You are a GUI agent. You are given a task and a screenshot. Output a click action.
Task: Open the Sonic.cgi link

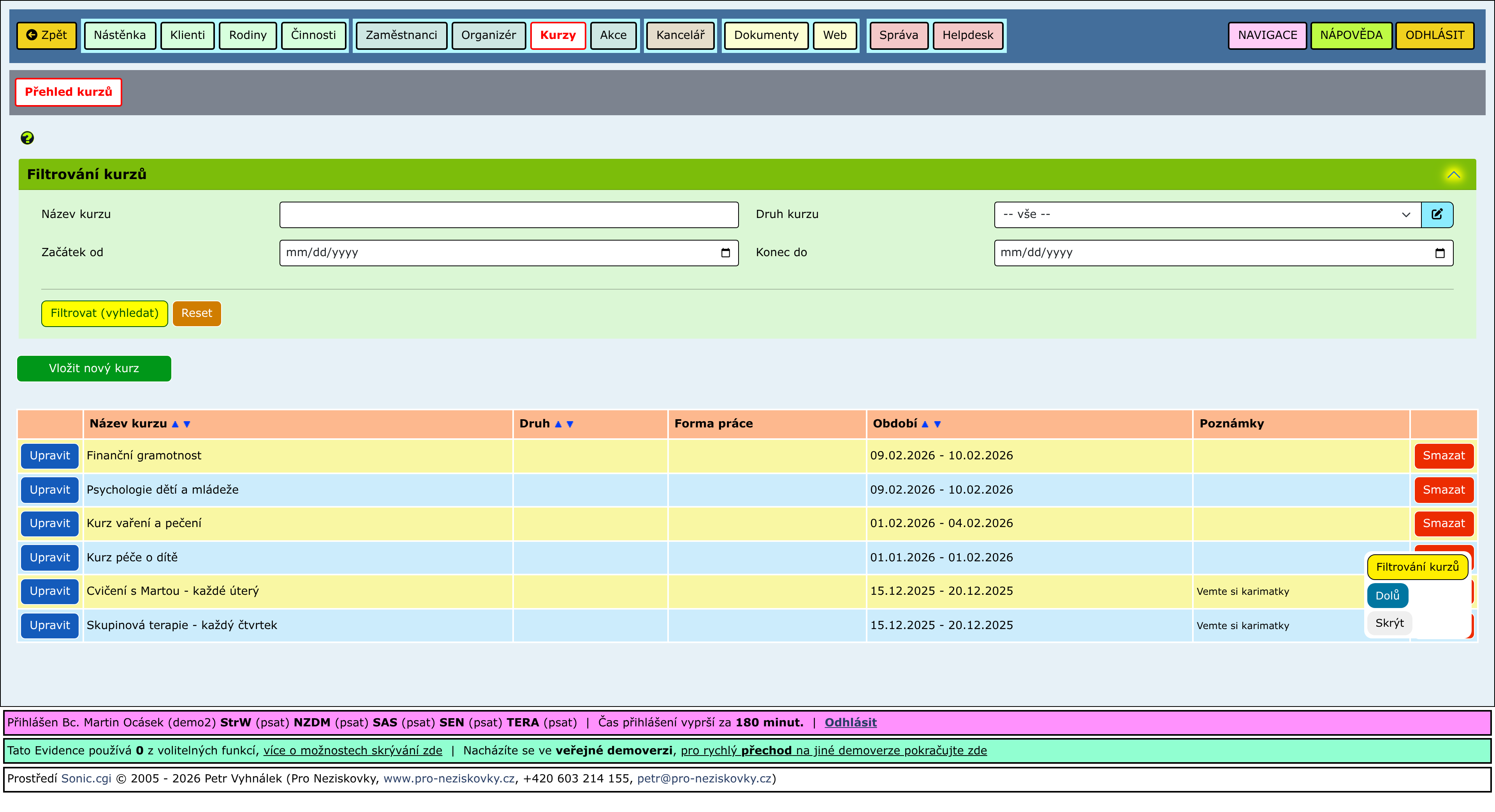tap(86, 780)
